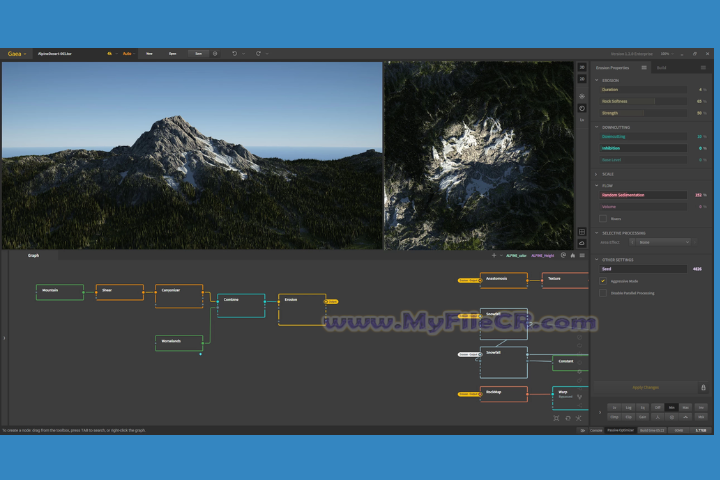Image resolution: width=720 pixels, height=480 pixels.
Task: Adjust the Rock Softness slider
Action: point(650,100)
